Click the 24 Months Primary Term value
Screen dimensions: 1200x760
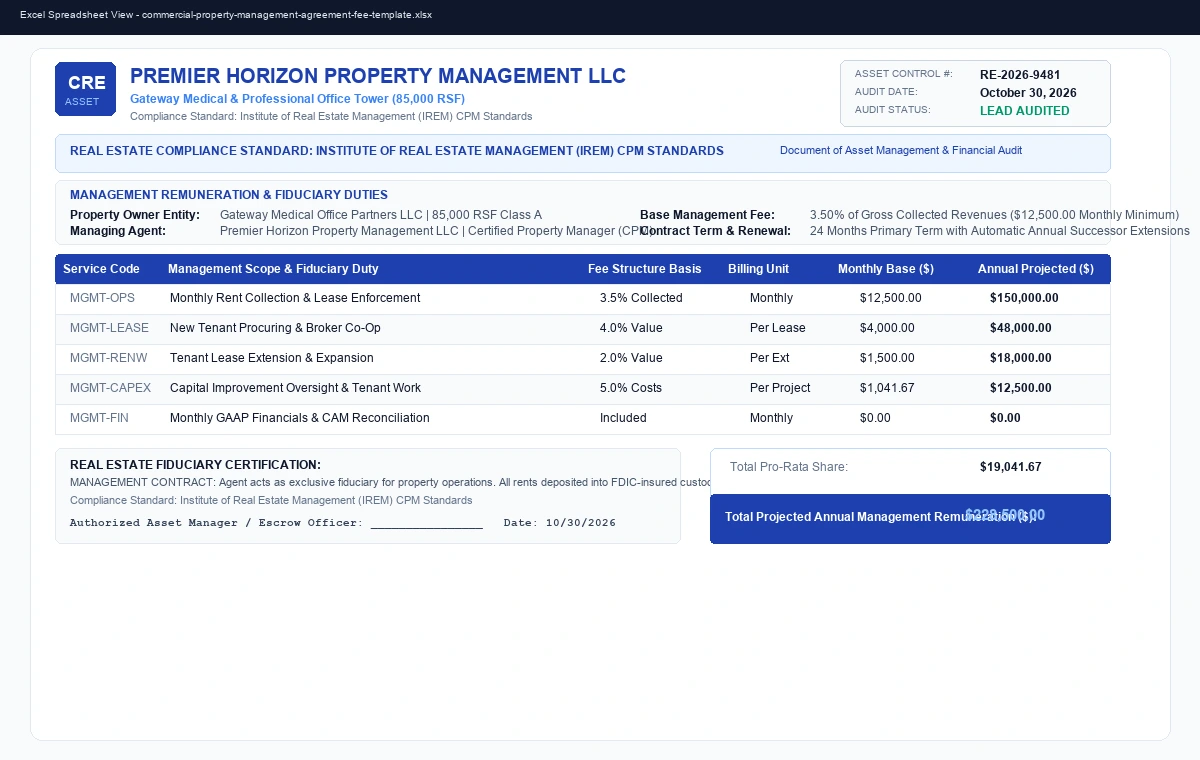click(x=1000, y=231)
